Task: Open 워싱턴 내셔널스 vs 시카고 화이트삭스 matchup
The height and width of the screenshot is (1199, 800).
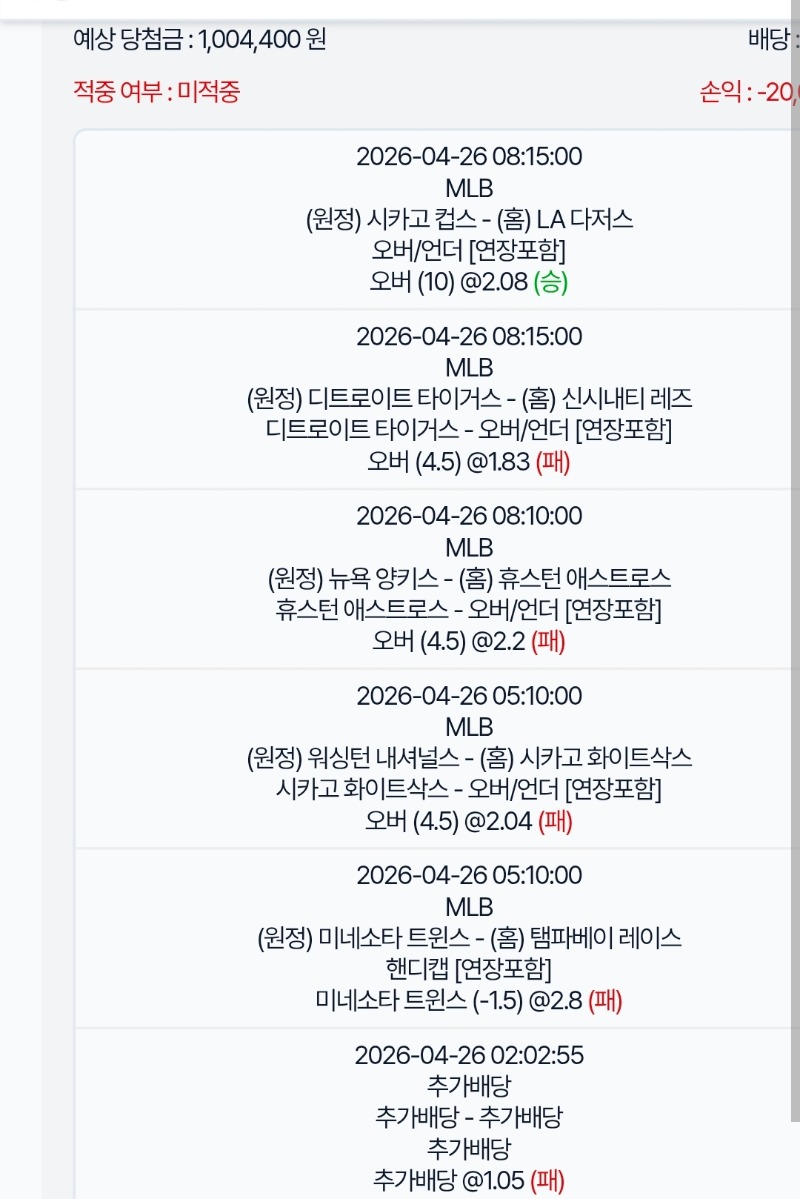Action: (469, 760)
